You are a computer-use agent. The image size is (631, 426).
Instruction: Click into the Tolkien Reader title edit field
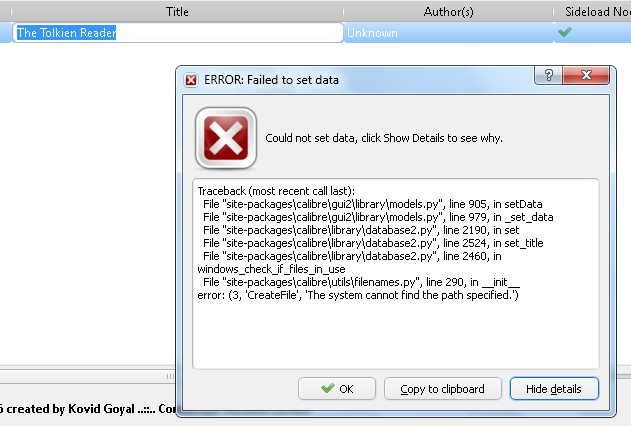point(178,33)
